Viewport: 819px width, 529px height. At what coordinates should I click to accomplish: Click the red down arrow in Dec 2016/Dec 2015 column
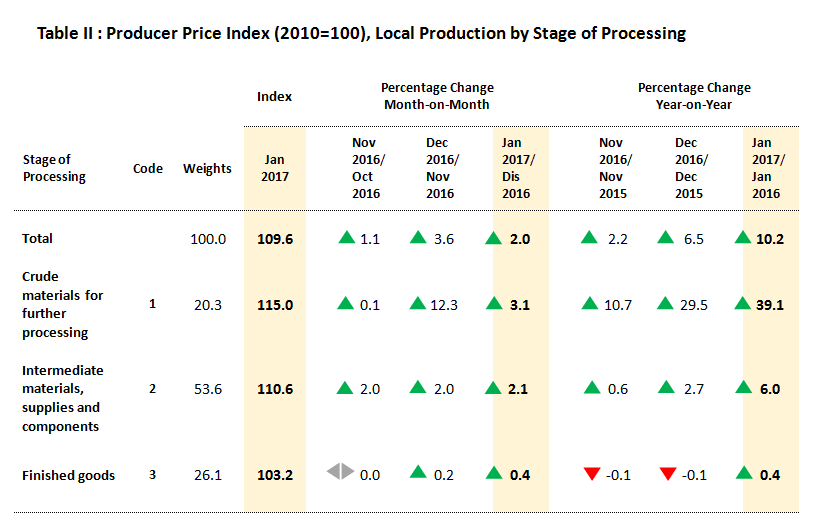[666, 473]
